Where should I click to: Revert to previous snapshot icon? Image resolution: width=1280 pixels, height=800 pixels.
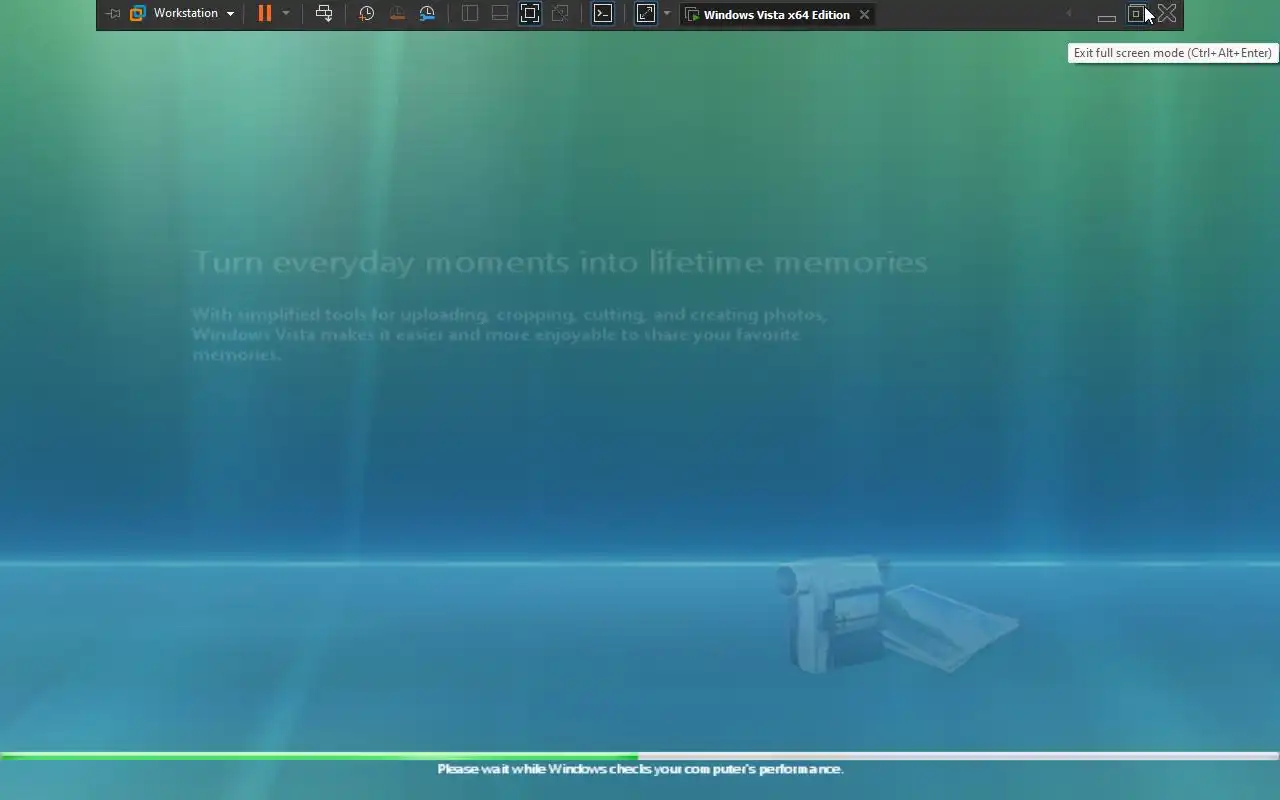397,14
